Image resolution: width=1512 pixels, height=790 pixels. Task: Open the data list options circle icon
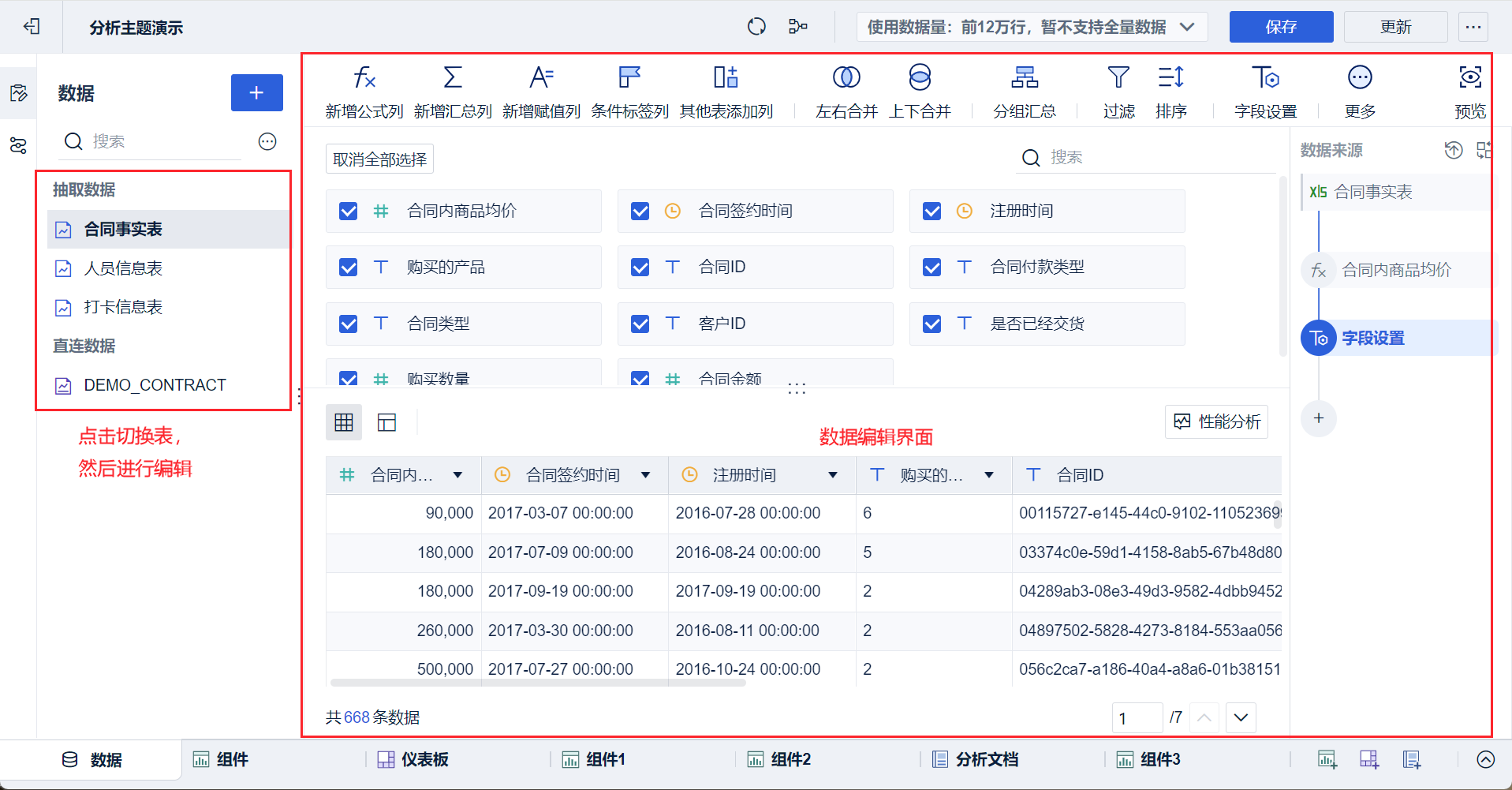(267, 141)
